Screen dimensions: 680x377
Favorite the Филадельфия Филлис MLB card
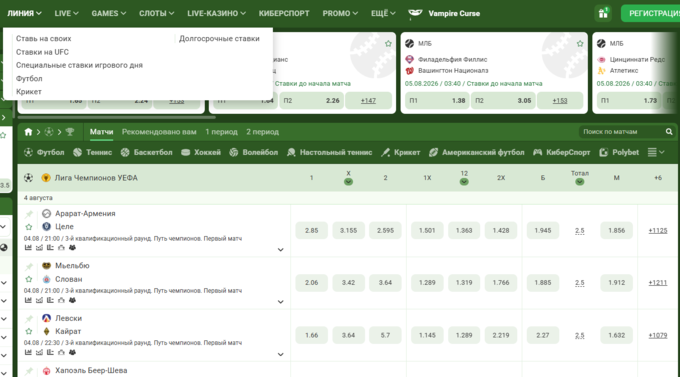(x=580, y=43)
